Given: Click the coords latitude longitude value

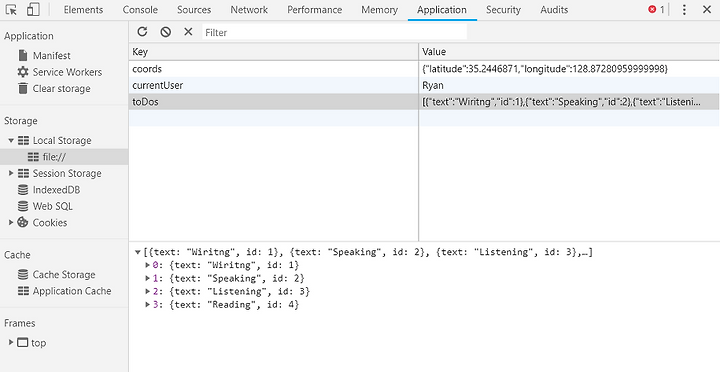Looking at the screenshot, I should coord(569,69).
